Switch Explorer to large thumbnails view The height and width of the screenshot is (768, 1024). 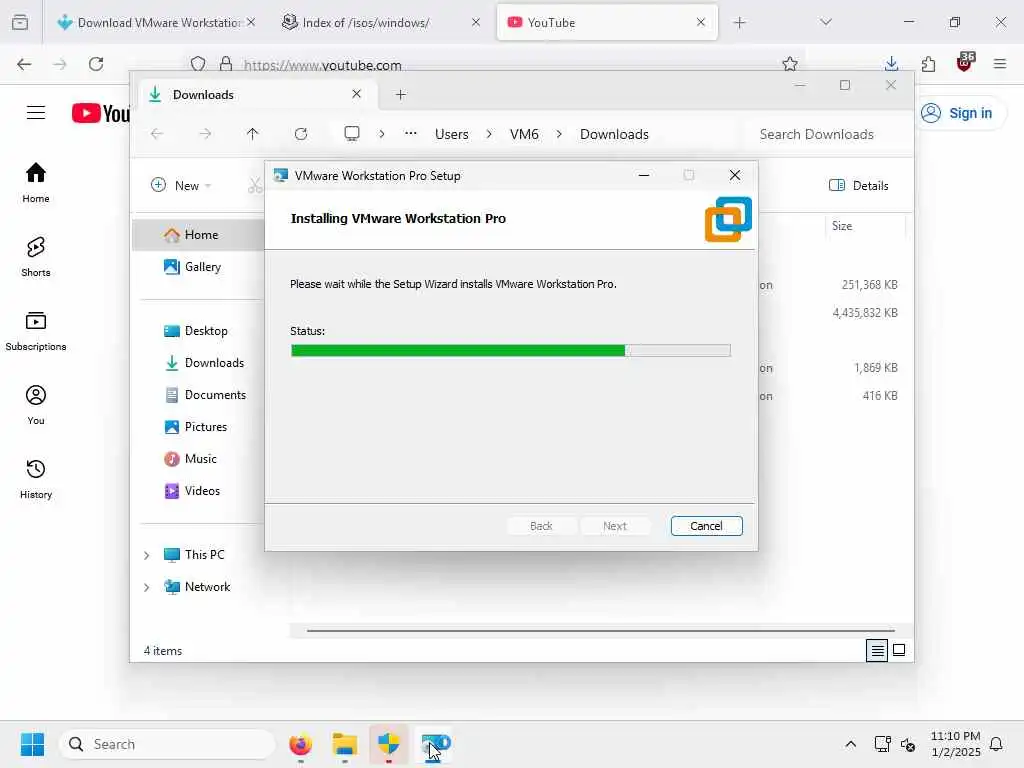[x=899, y=650]
